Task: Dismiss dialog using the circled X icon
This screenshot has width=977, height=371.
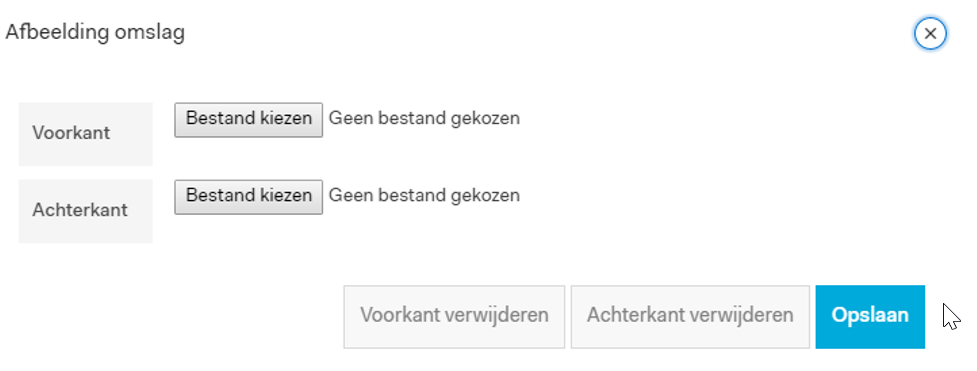Action: (x=930, y=34)
